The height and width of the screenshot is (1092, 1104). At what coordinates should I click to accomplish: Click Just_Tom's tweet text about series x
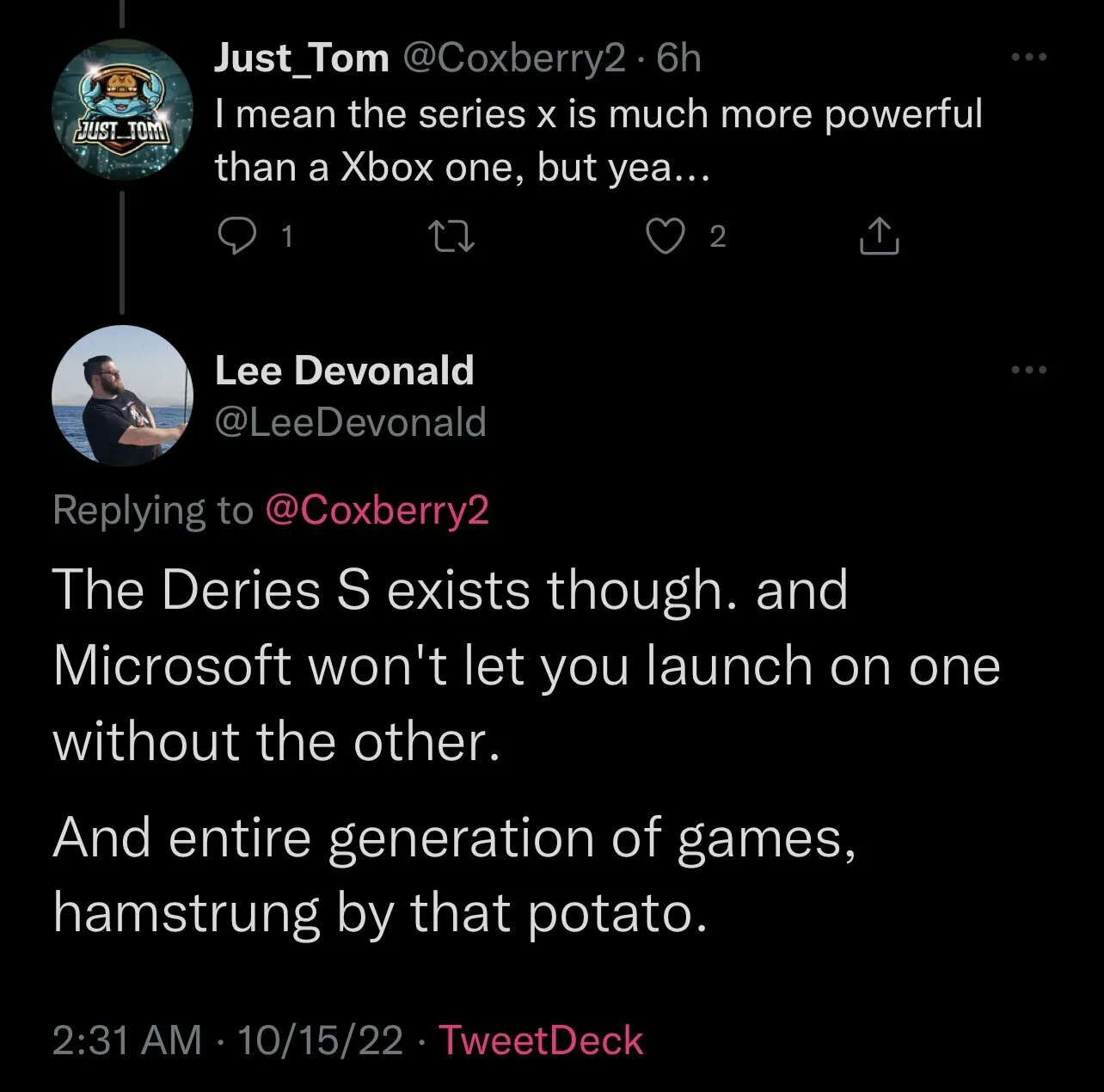click(x=597, y=140)
